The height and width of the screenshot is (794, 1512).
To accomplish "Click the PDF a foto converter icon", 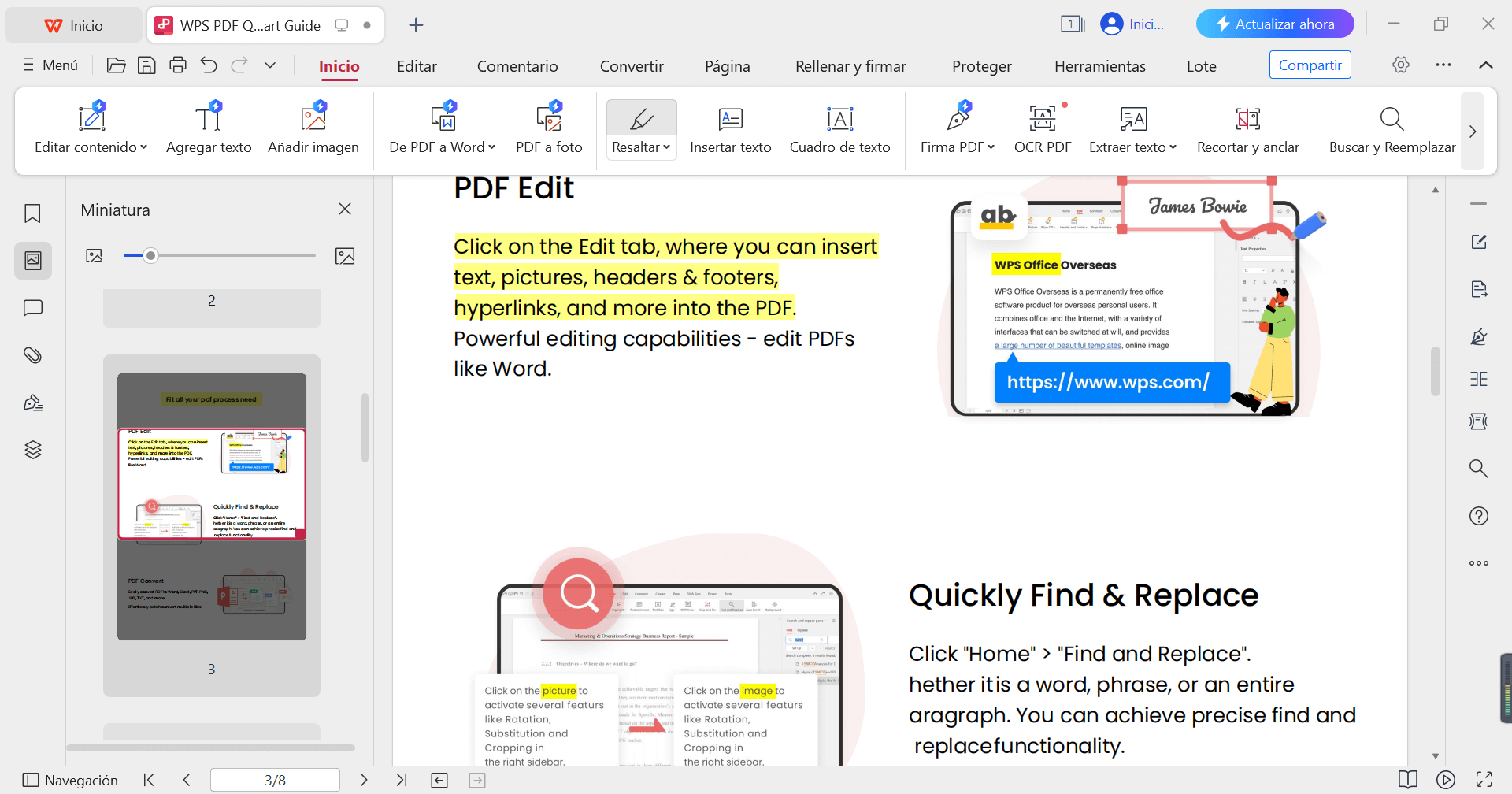I will 549,120.
